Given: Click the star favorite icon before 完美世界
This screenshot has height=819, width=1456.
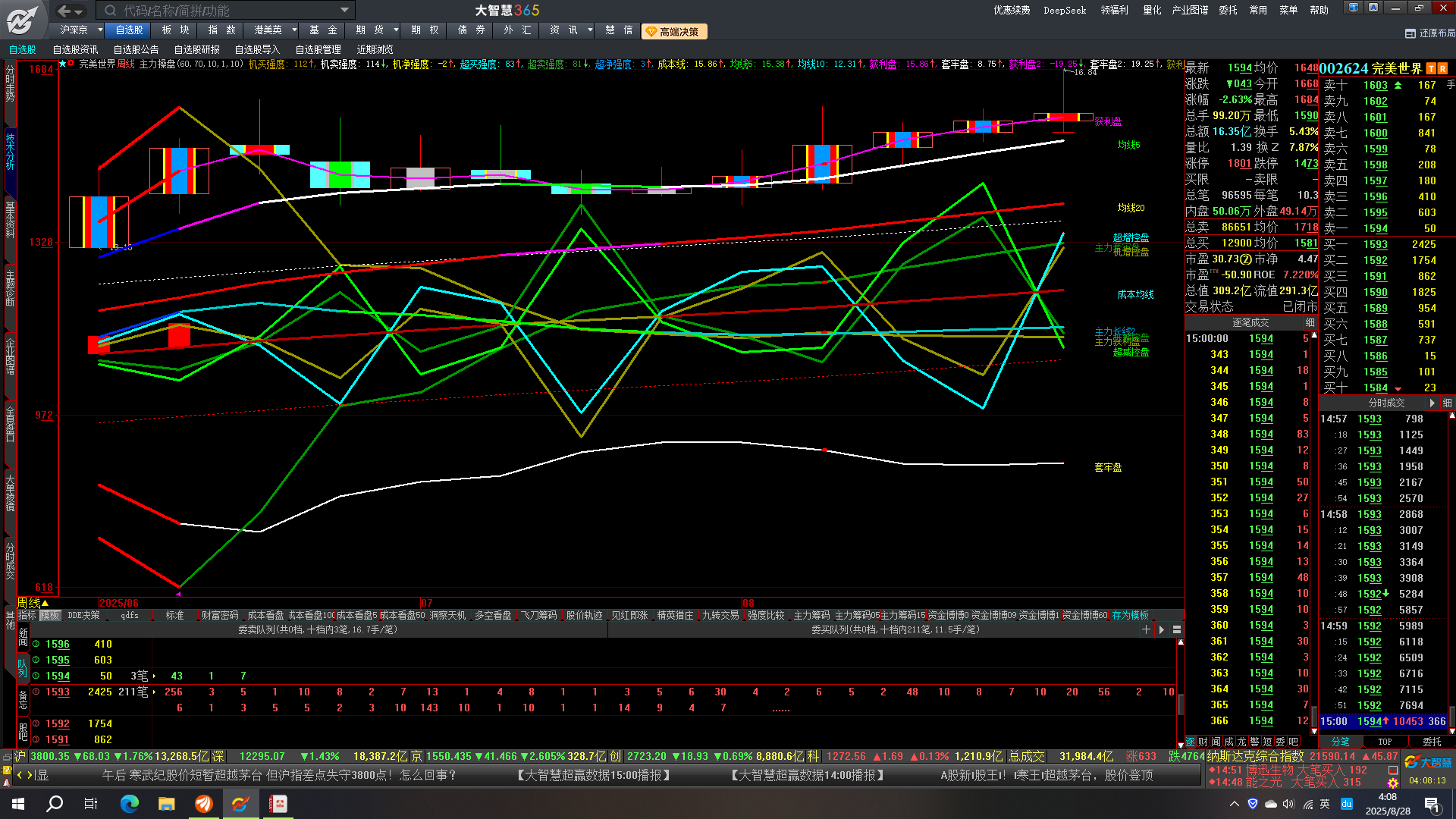Looking at the screenshot, I should click(x=62, y=64).
